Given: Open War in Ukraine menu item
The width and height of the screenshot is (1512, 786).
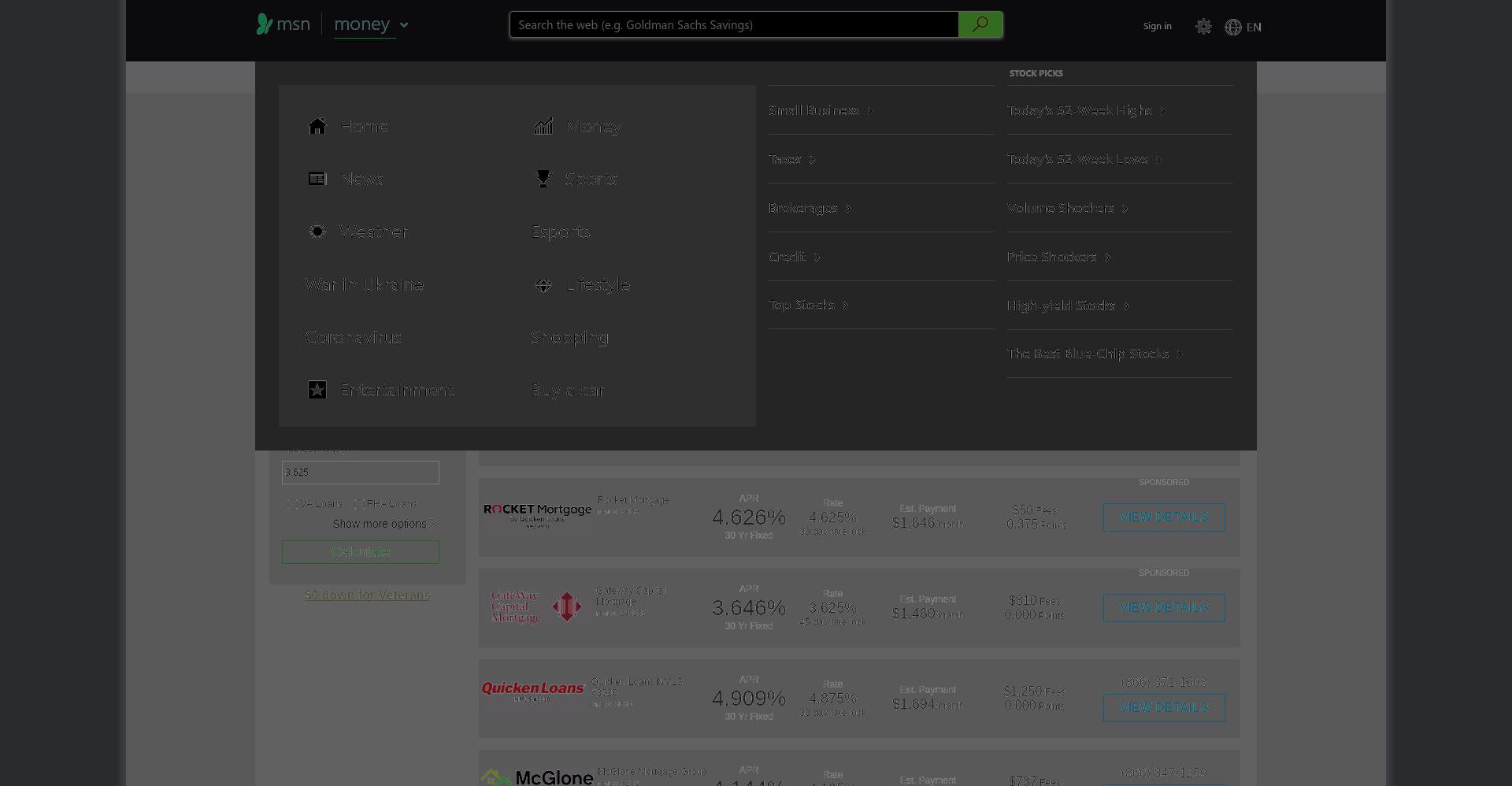Looking at the screenshot, I should click(x=365, y=284).
